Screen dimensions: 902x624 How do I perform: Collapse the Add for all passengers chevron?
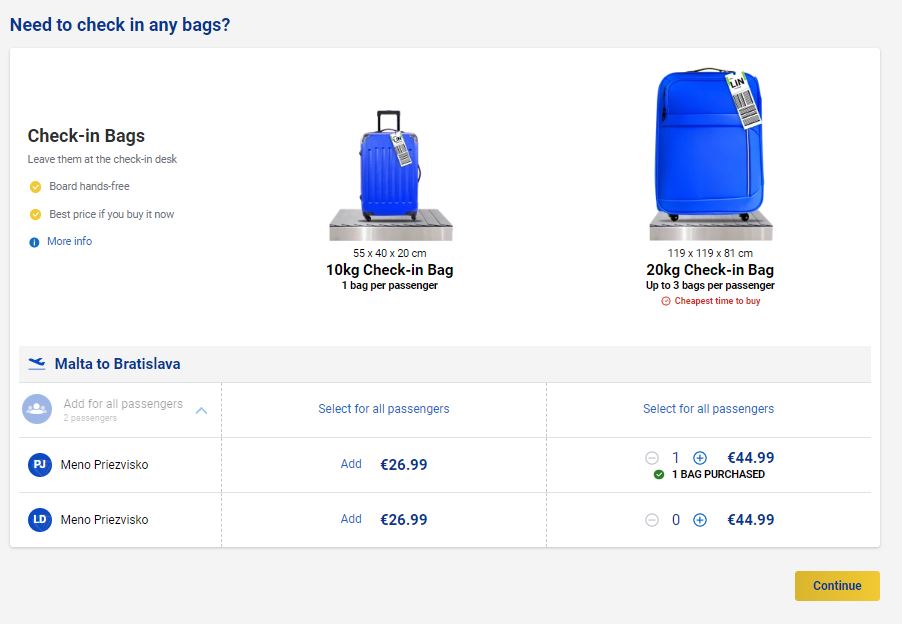pyautogui.click(x=201, y=410)
